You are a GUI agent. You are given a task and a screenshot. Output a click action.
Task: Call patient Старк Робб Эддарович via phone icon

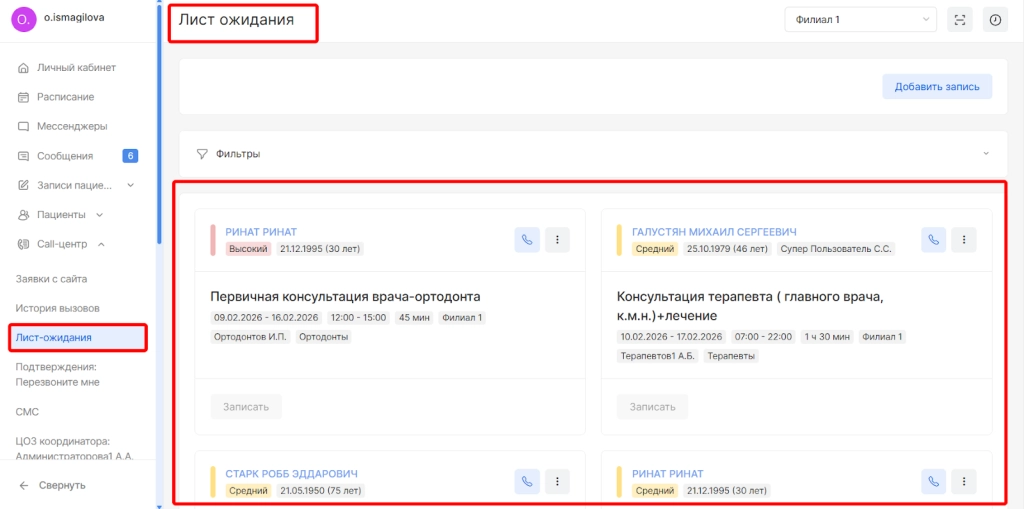click(x=527, y=481)
